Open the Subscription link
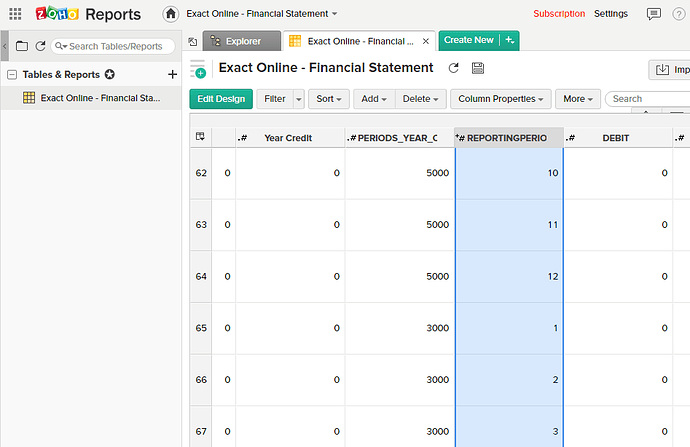The height and width of the screenshot is (447, 690). tap(559, 14)
